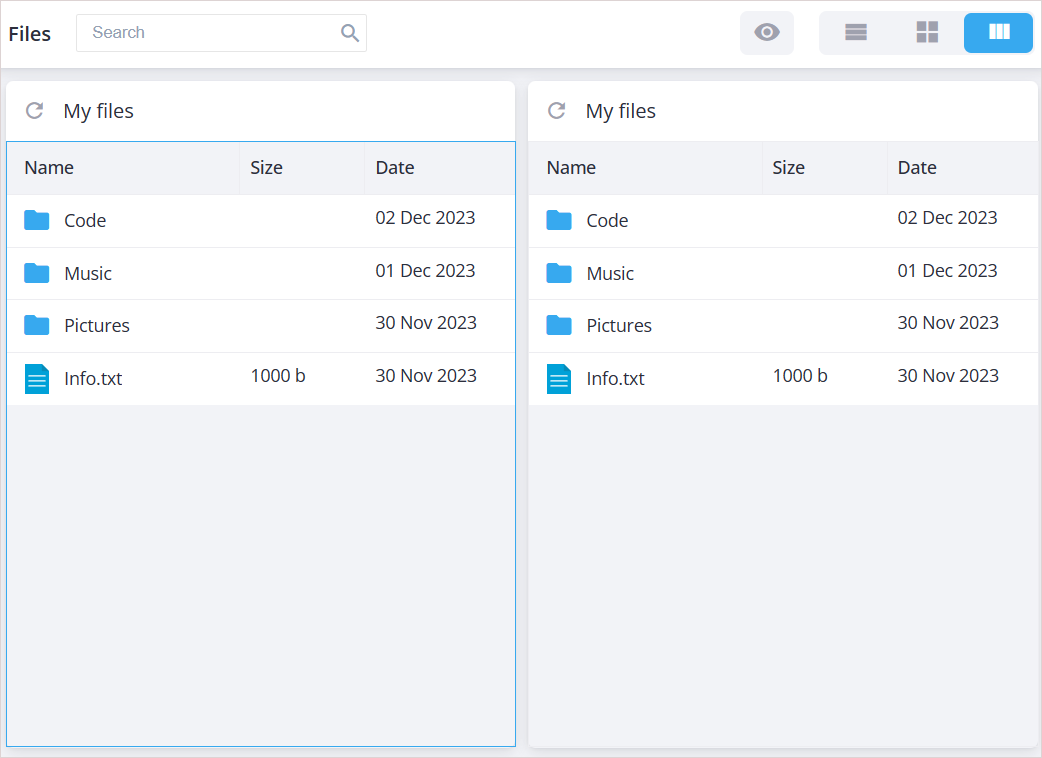Image resolution: width=1042 pixels, height=758 pixels.
Task: Click the search magnifier icon
Action: click(x=349, y=33)
